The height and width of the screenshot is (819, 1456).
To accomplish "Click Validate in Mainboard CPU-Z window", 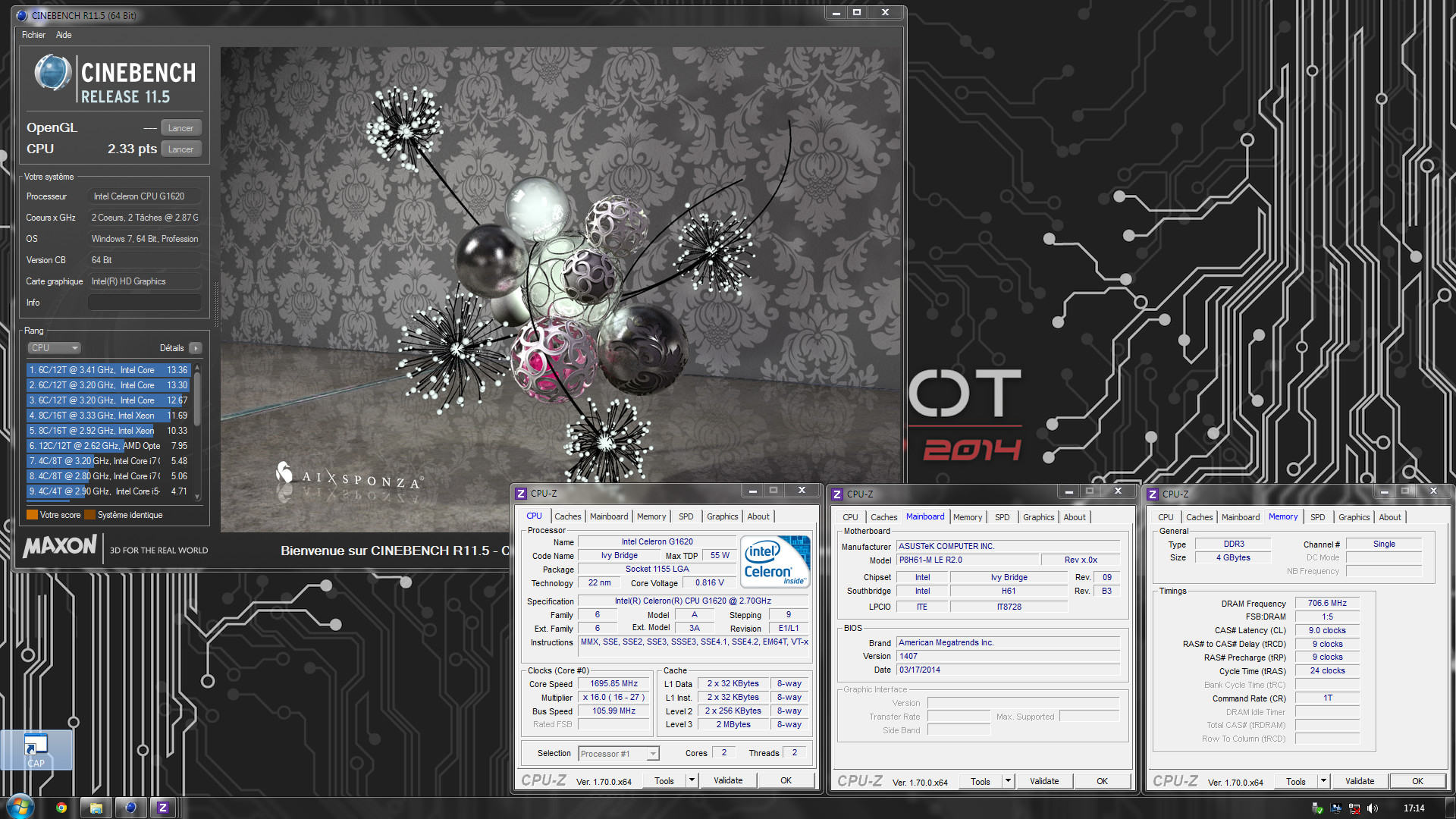I will (1044, 782).
